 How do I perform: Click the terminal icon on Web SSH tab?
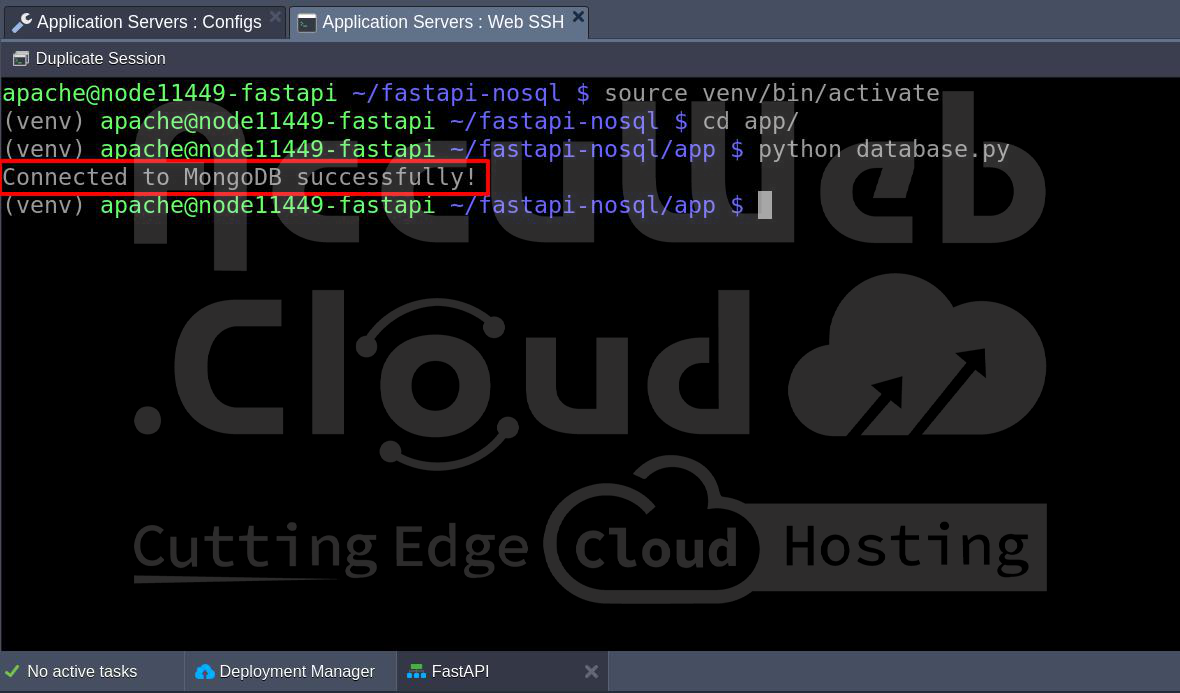[307, 22]
